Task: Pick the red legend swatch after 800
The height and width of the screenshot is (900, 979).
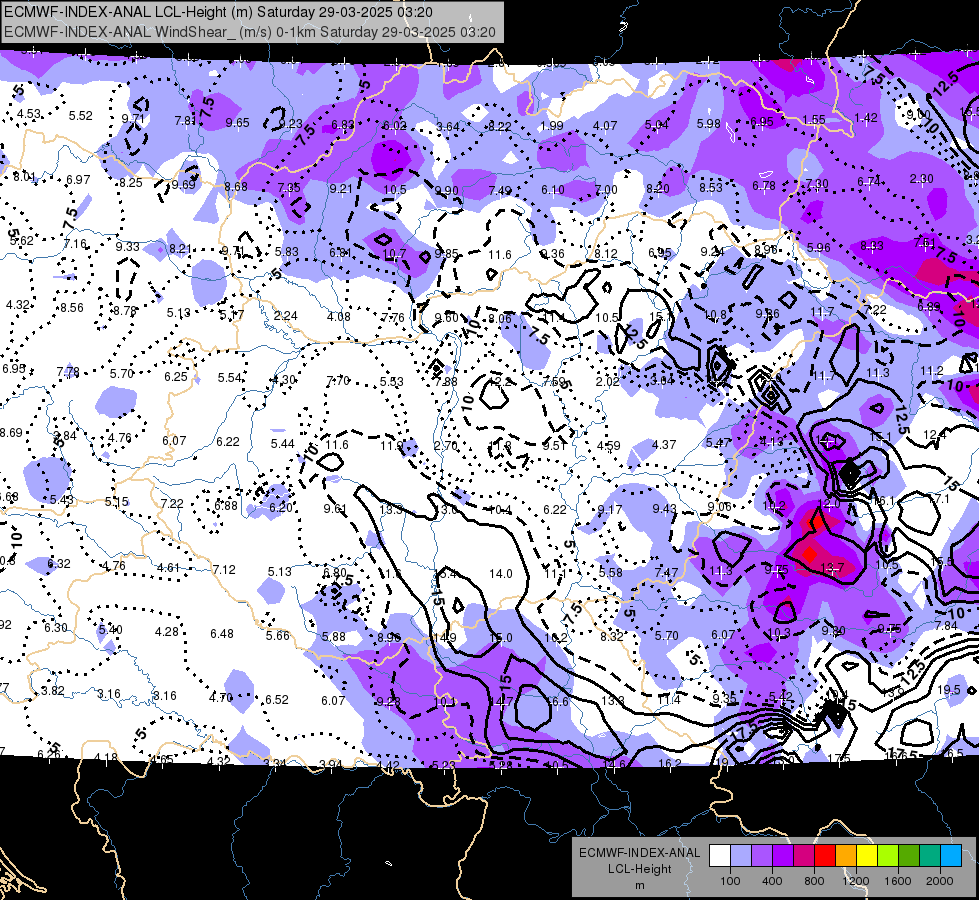Action: click(x=825, y=856)
